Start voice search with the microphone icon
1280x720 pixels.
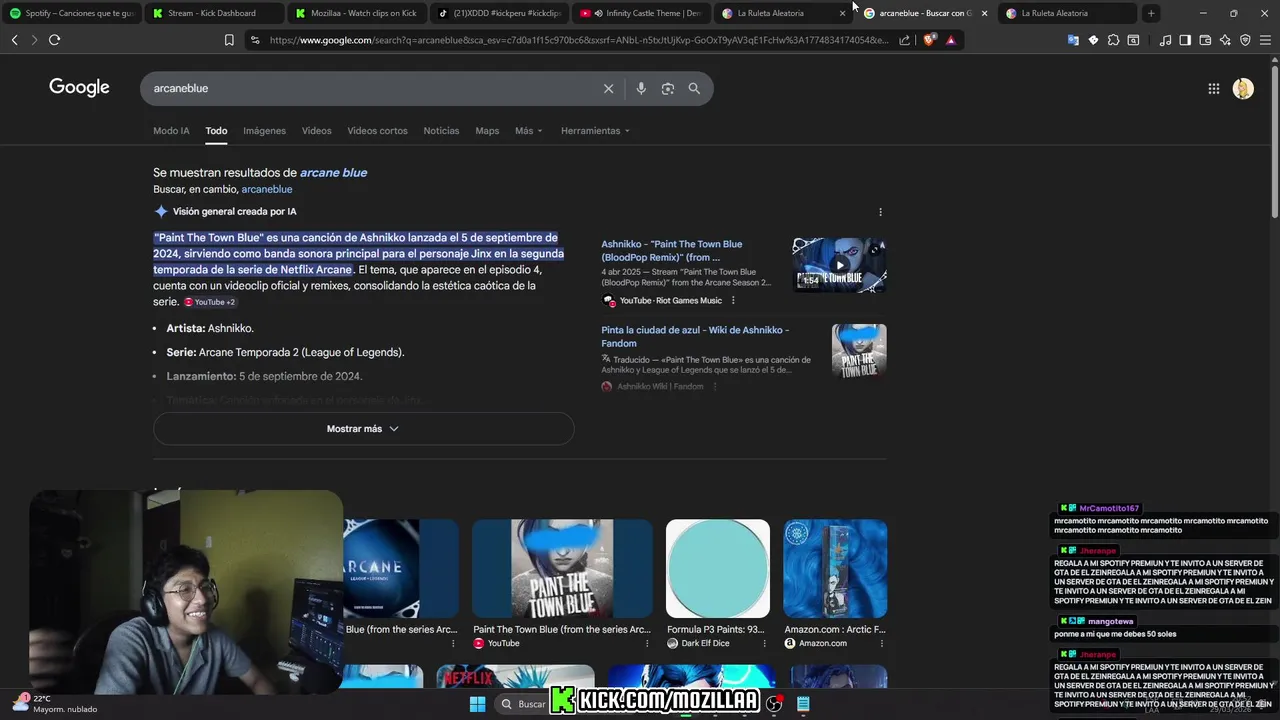[641, 89]
